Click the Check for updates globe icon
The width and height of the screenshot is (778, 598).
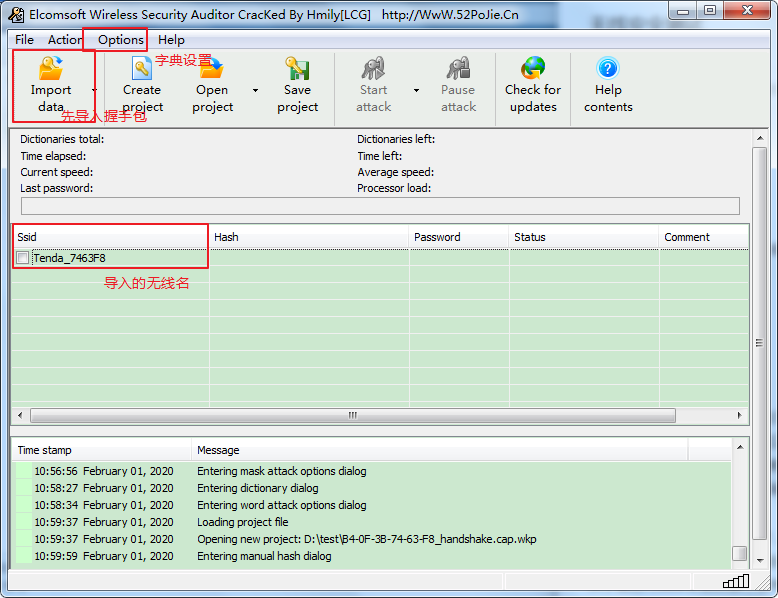point(533,68)
